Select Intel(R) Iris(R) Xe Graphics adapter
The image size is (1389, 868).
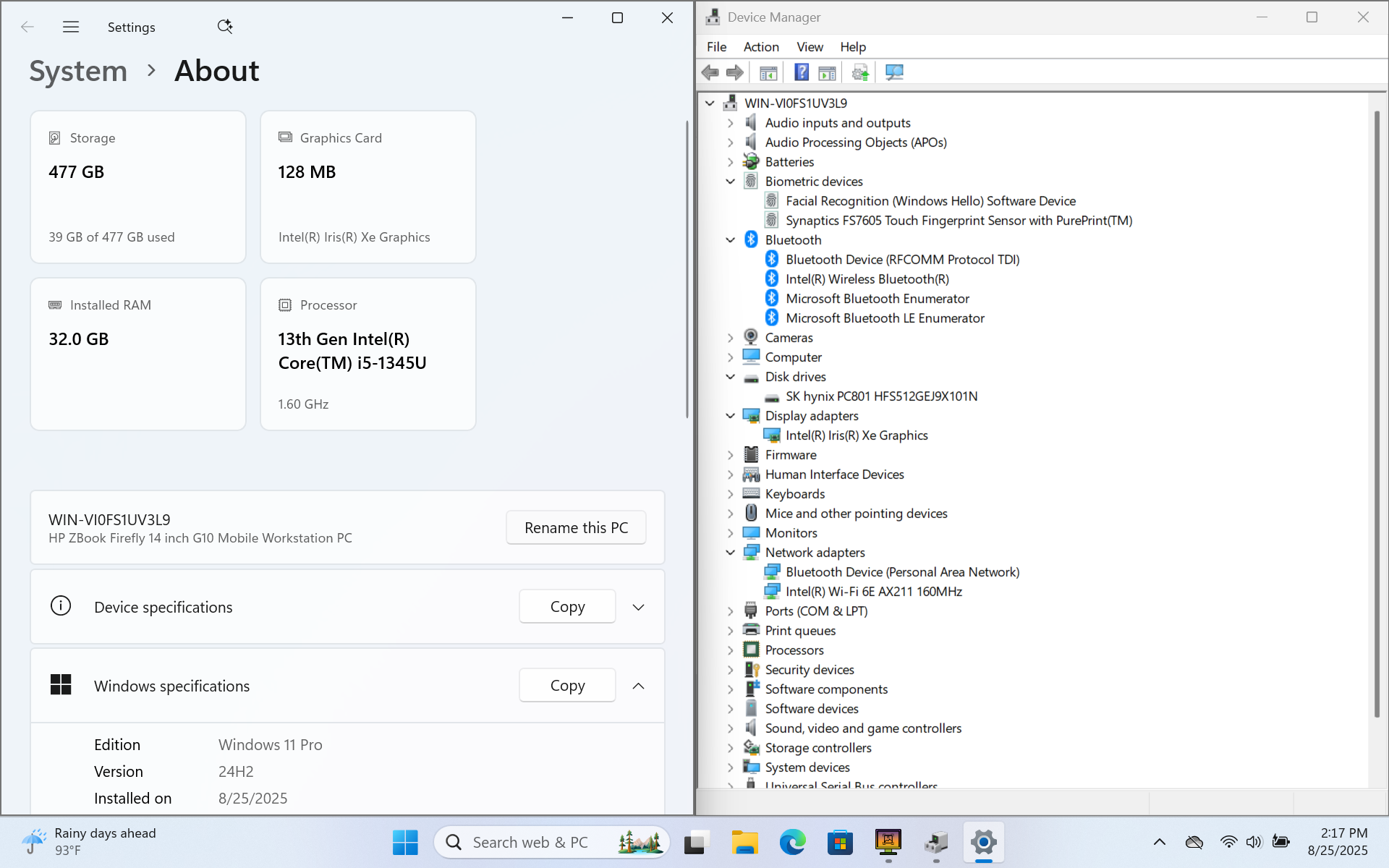(857, 435)
